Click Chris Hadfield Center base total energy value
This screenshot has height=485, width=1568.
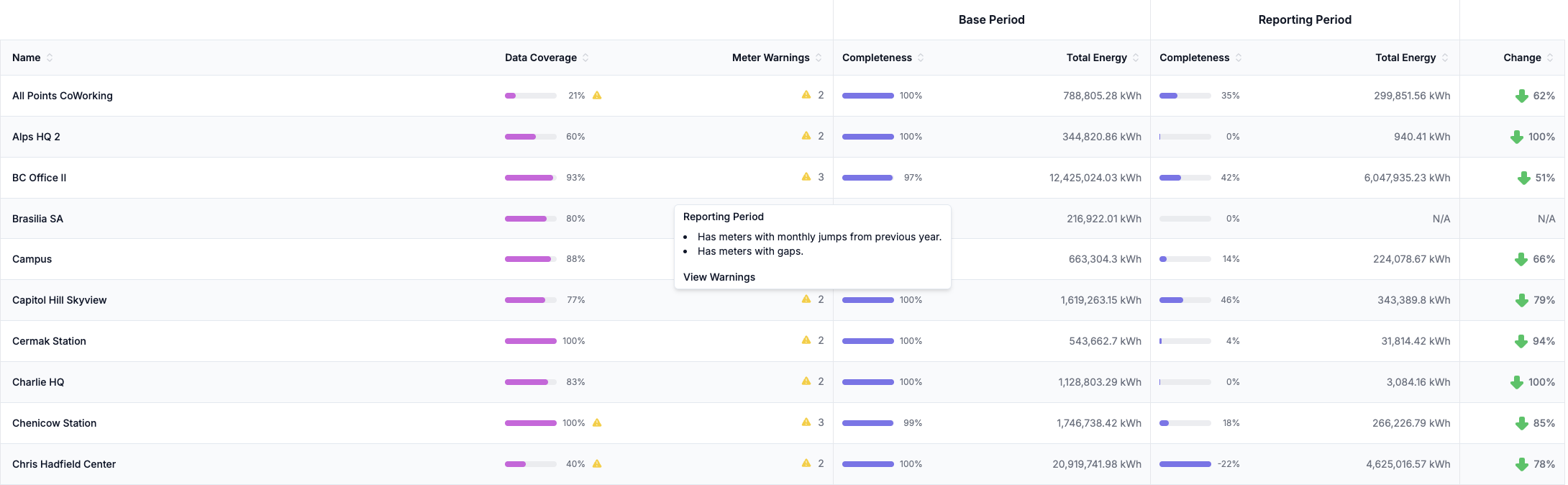click(1096, 464)
